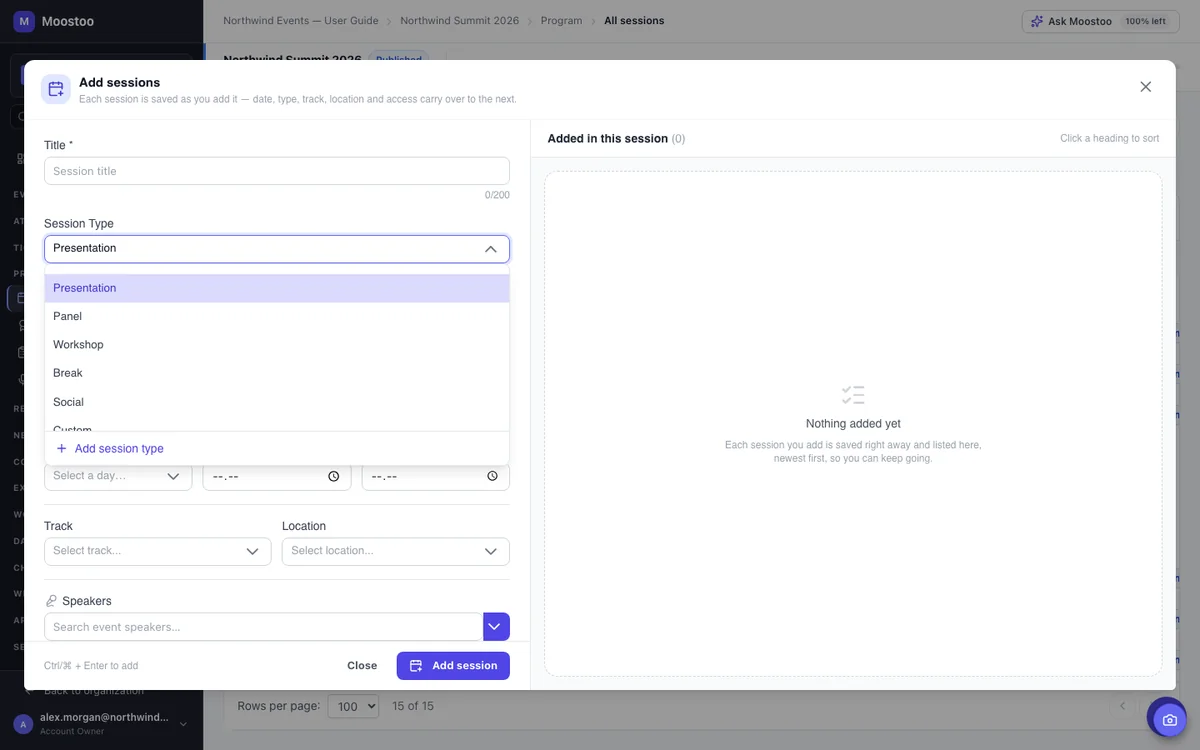
Task: Pick the partly hidden Custom option
Action: pos(277,426)
